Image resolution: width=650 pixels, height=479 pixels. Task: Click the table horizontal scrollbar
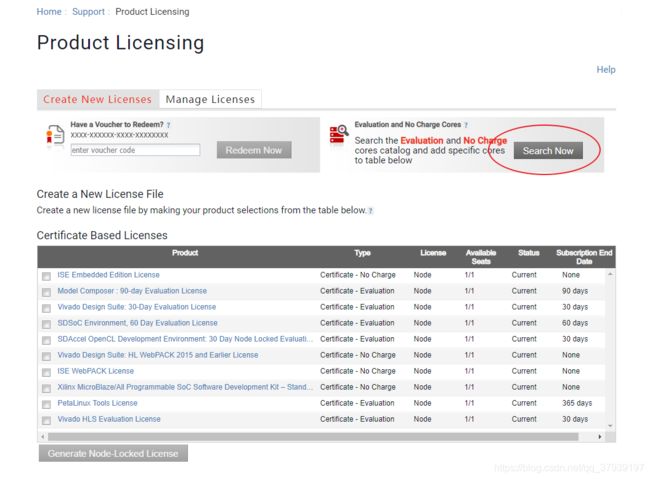[x=313, y=437]
